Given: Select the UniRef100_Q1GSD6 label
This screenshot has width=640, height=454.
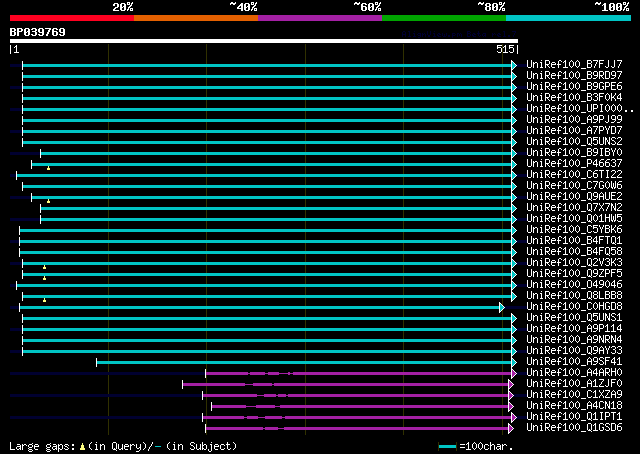Looking at the screenshot, I should (574, 428).
